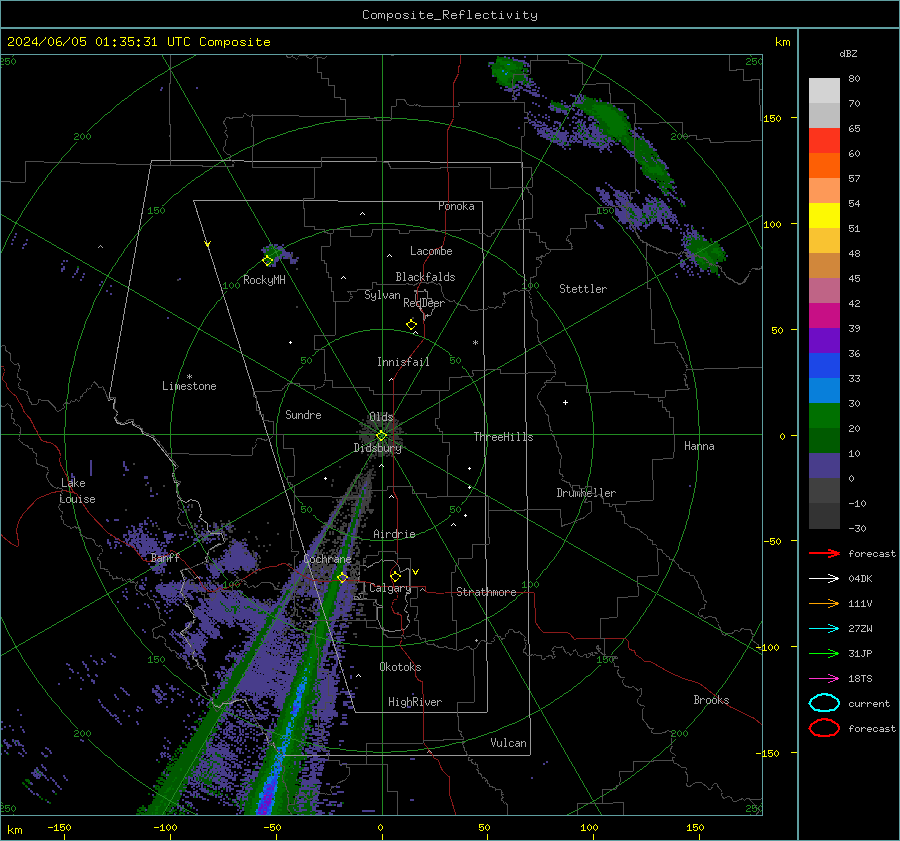Click the cyan 27ZW arrow legend icon

click(x=824, y=629)
